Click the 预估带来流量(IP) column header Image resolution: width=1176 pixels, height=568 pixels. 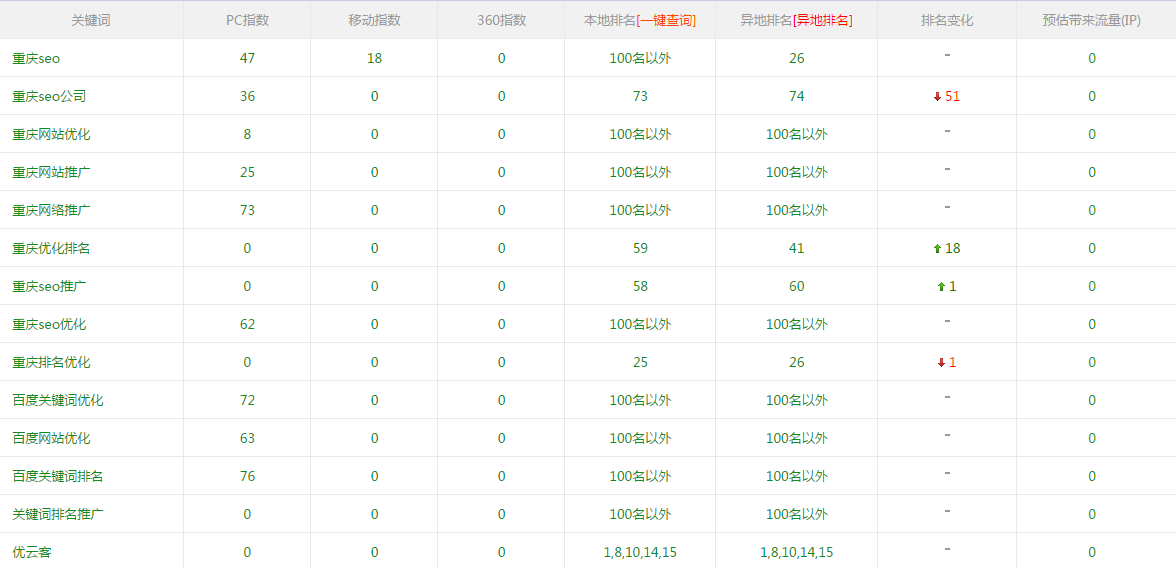click(1091, 20)
